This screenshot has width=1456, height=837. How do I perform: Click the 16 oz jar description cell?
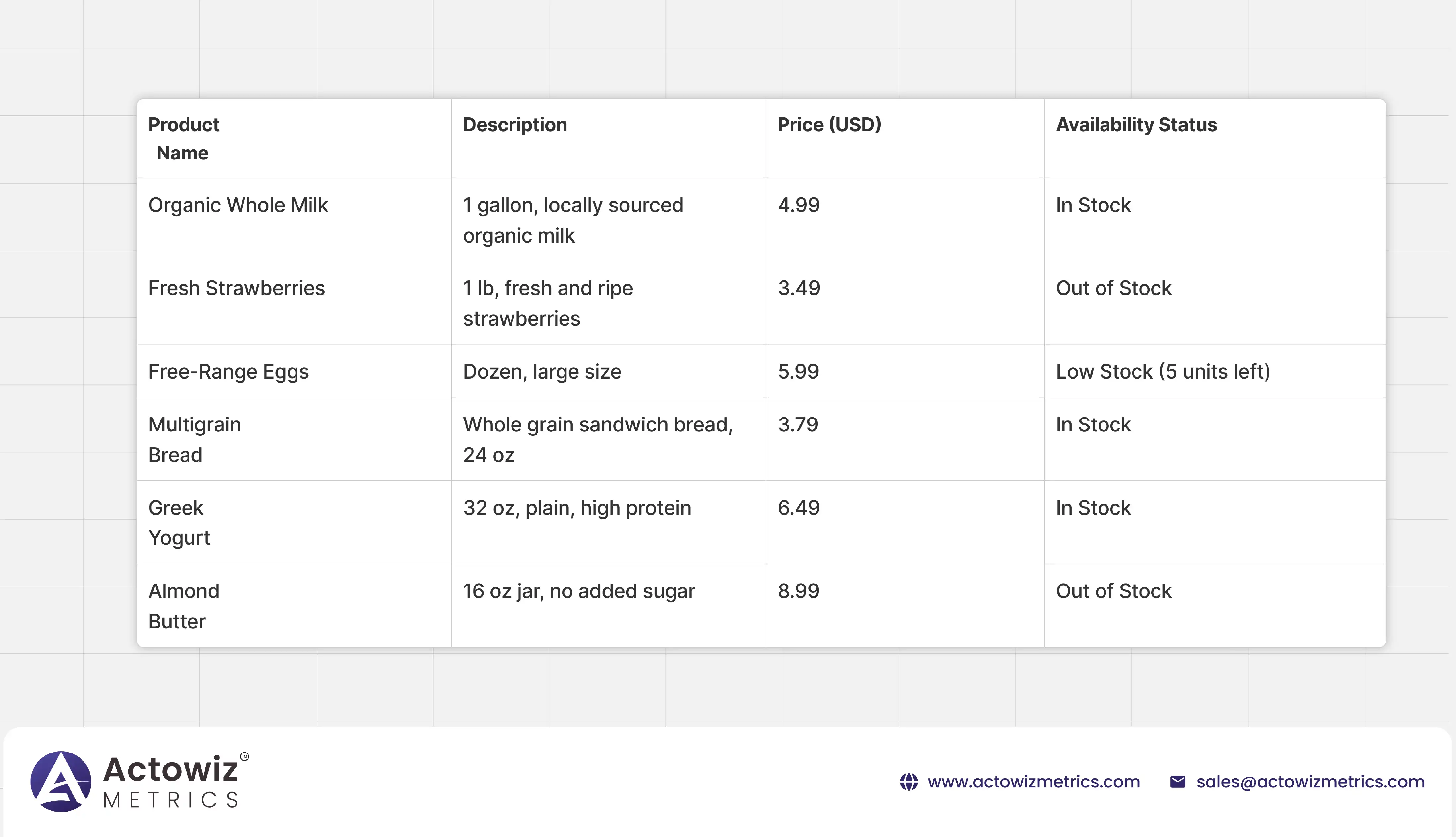579,591
